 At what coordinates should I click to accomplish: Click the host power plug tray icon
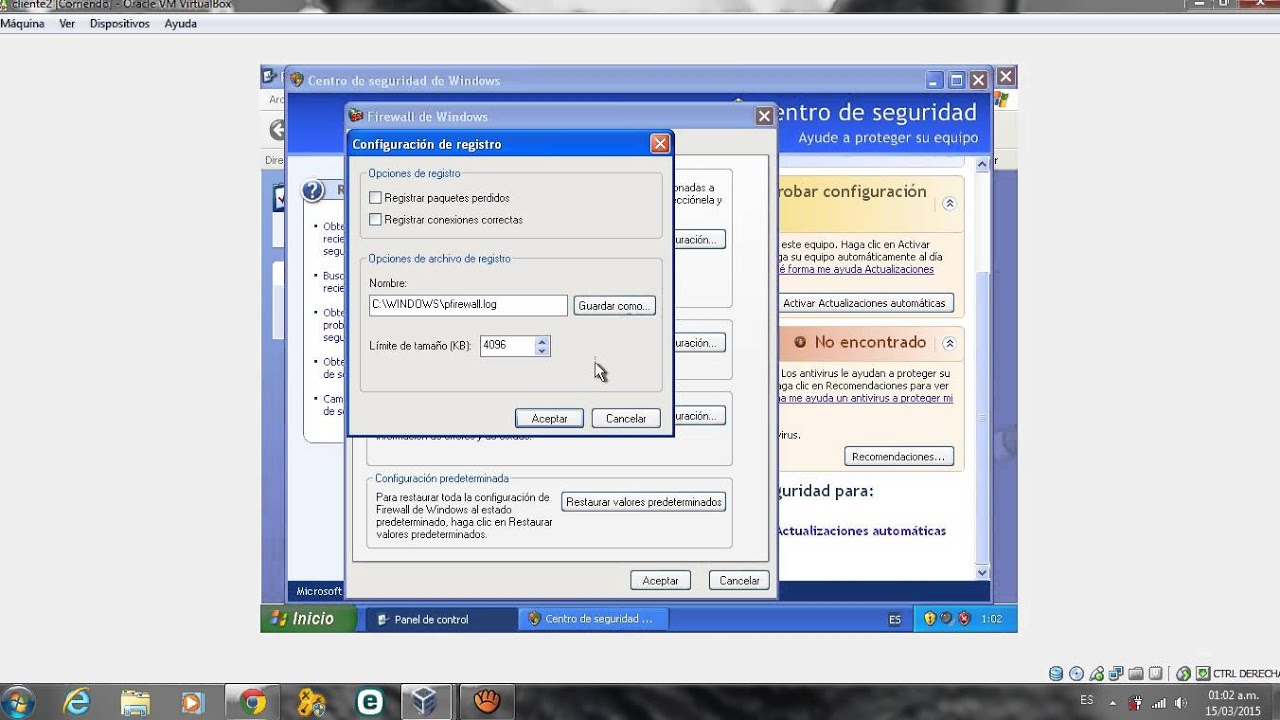point(1136,701)
